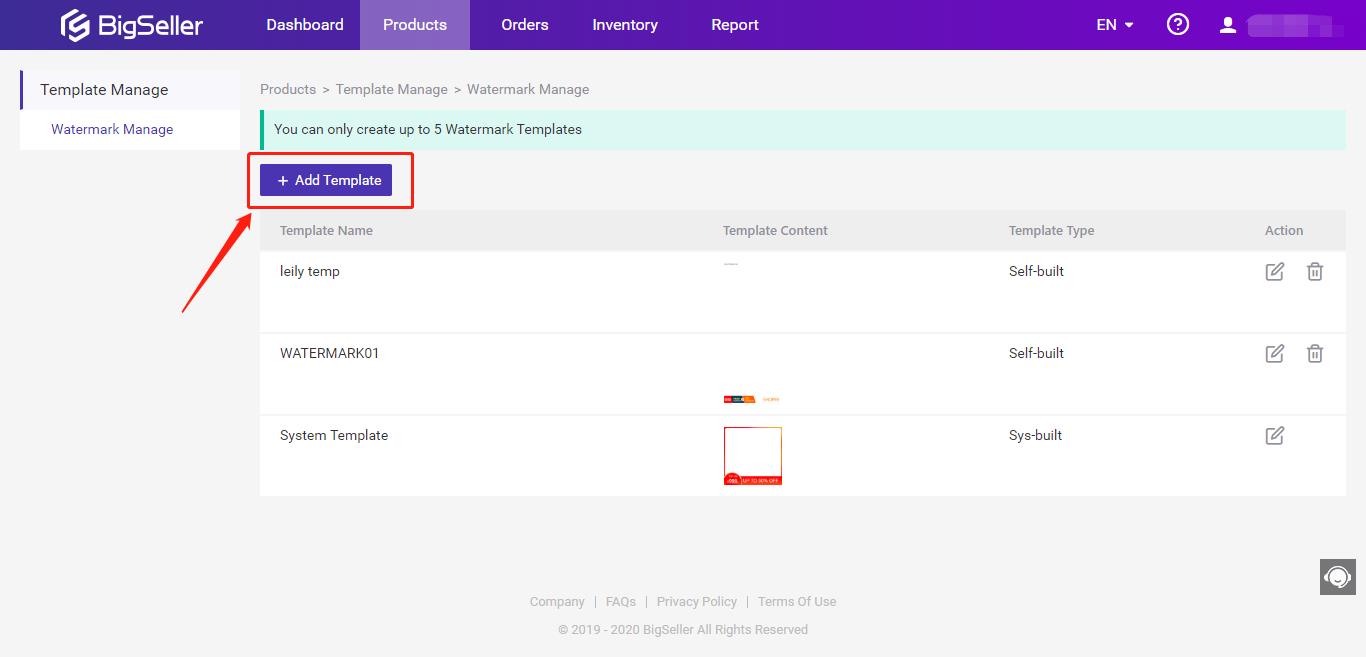
Task: Click the Add Template button
Action: (x=328, y=180)
